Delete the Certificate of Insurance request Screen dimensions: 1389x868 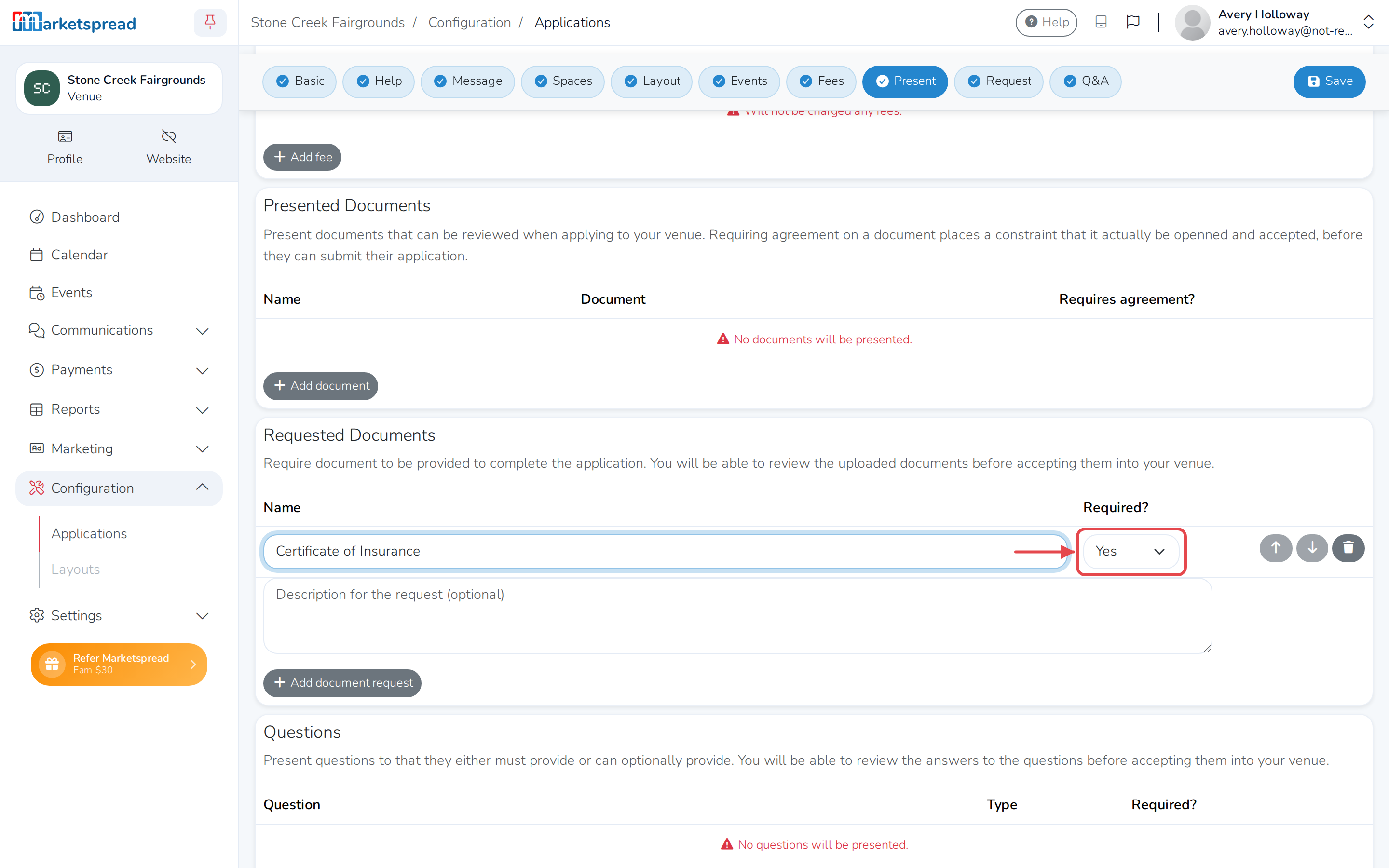1348,548
